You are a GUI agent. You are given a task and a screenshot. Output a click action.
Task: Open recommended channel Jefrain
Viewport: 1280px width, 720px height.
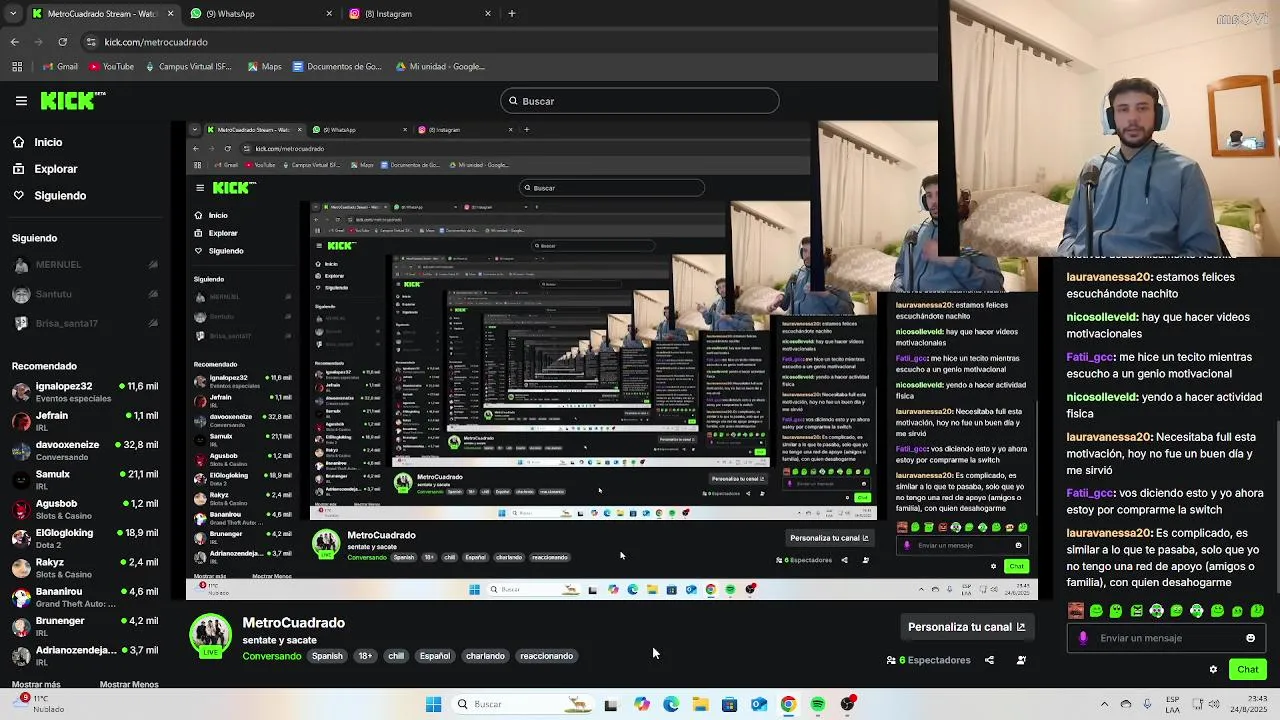[x=86, y=421]
